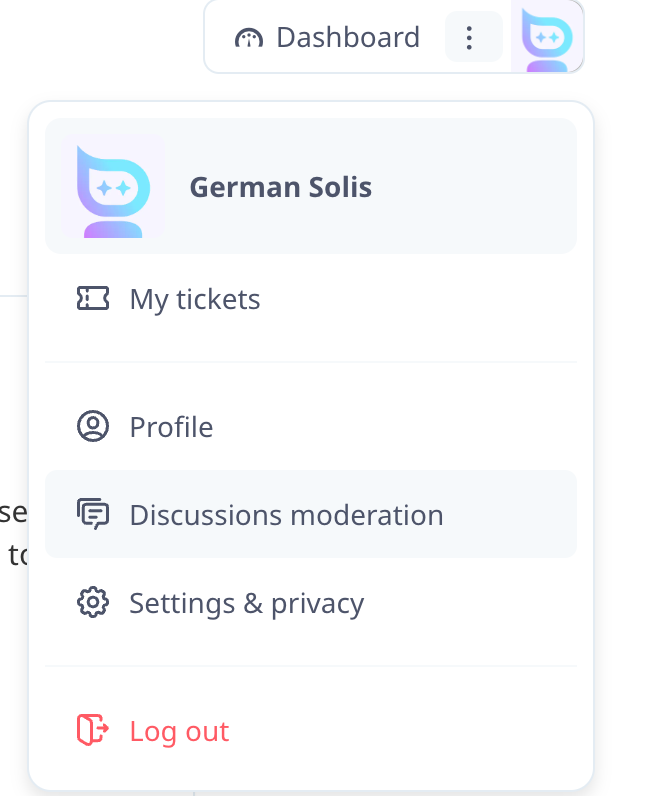The width and height of the screenshot is (652, 796).
Task: Click the robot avatar in top bar
Action: coord(547,37)
